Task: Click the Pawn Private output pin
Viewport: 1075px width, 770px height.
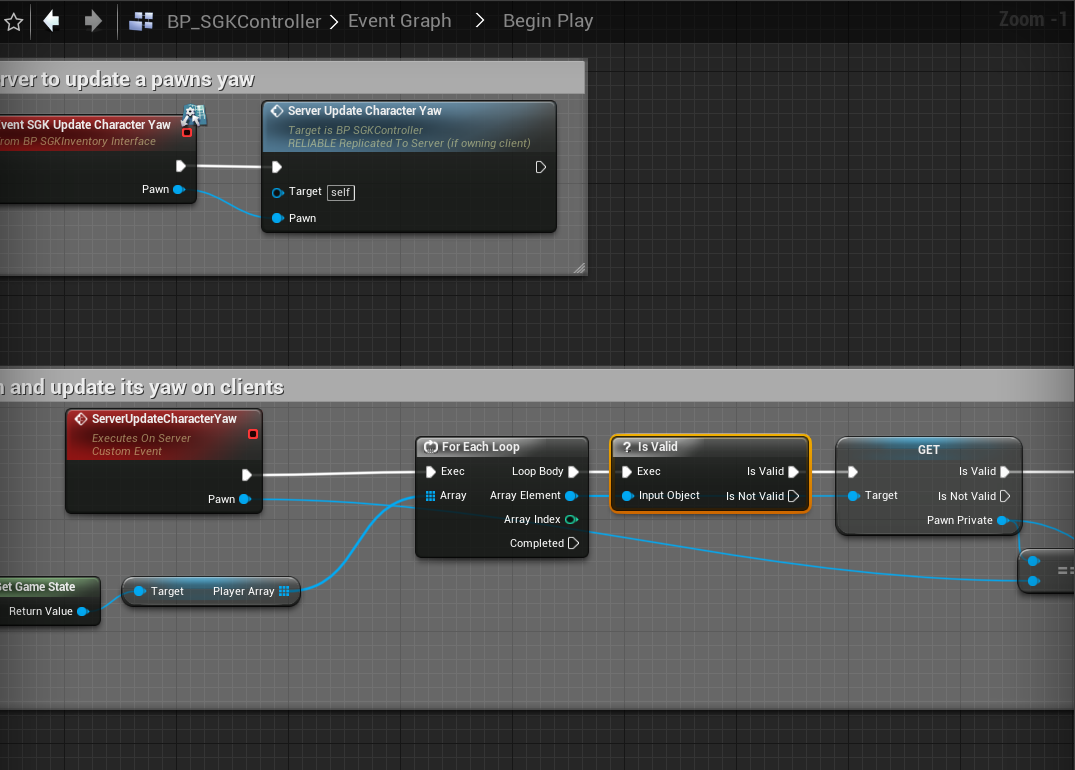Action: (x=1002, y=521)
